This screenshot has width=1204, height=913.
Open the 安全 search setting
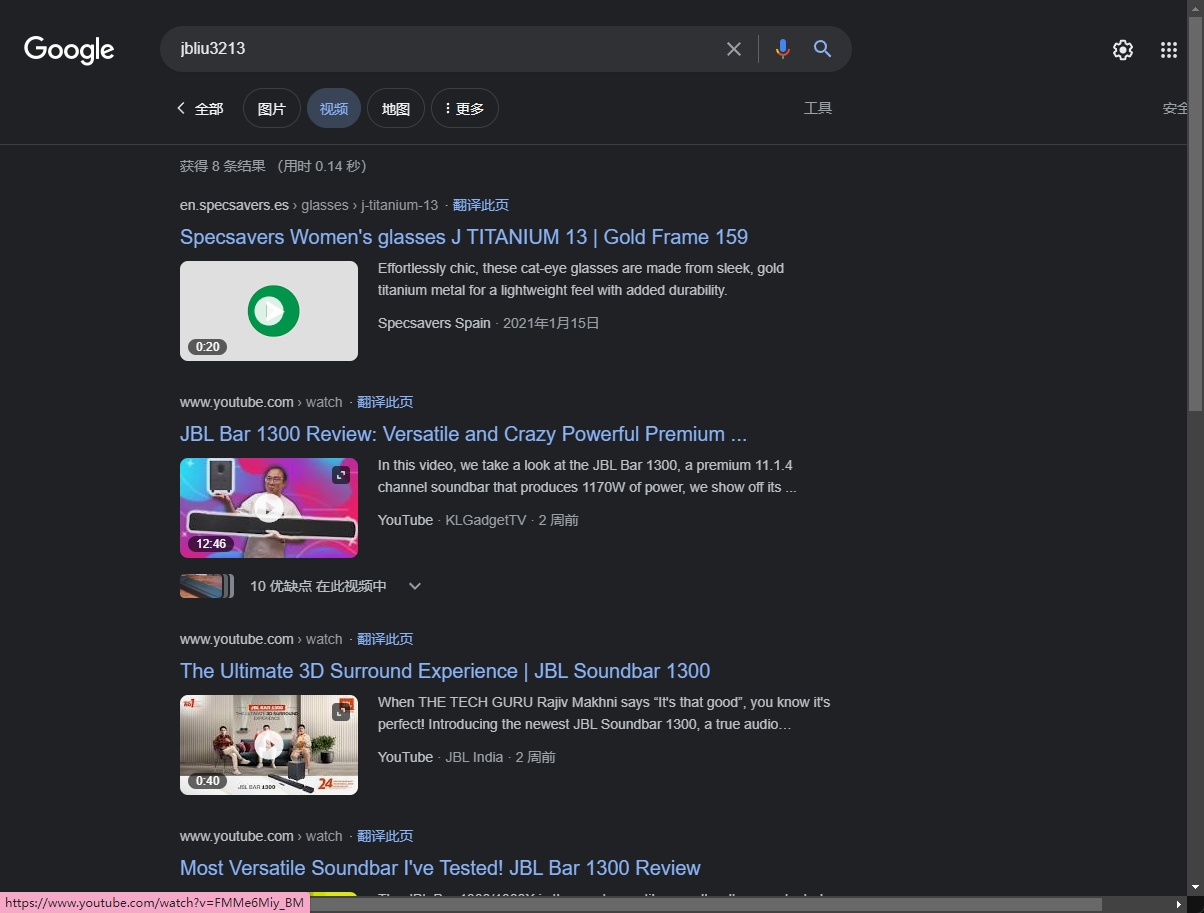[x=1176, y=108]
